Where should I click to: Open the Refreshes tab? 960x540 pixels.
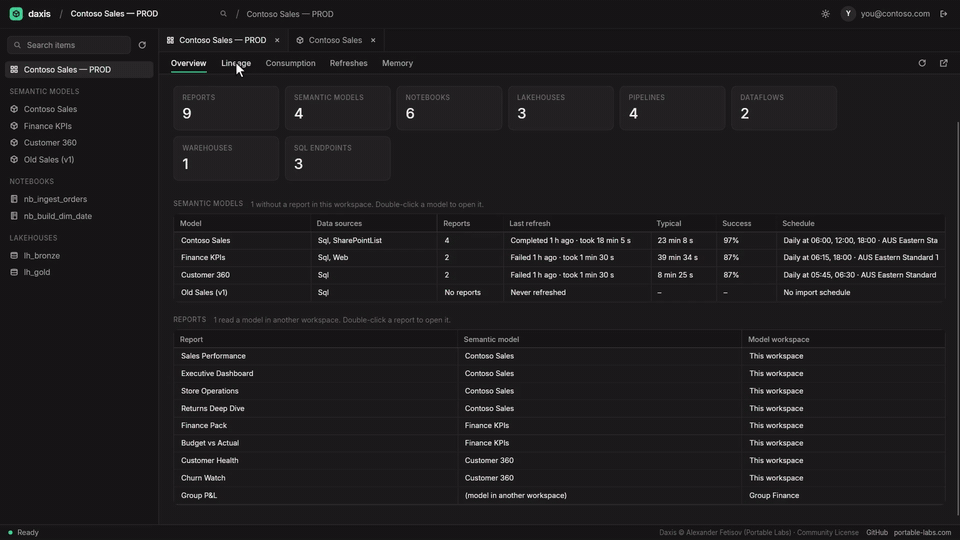point(348,63)
